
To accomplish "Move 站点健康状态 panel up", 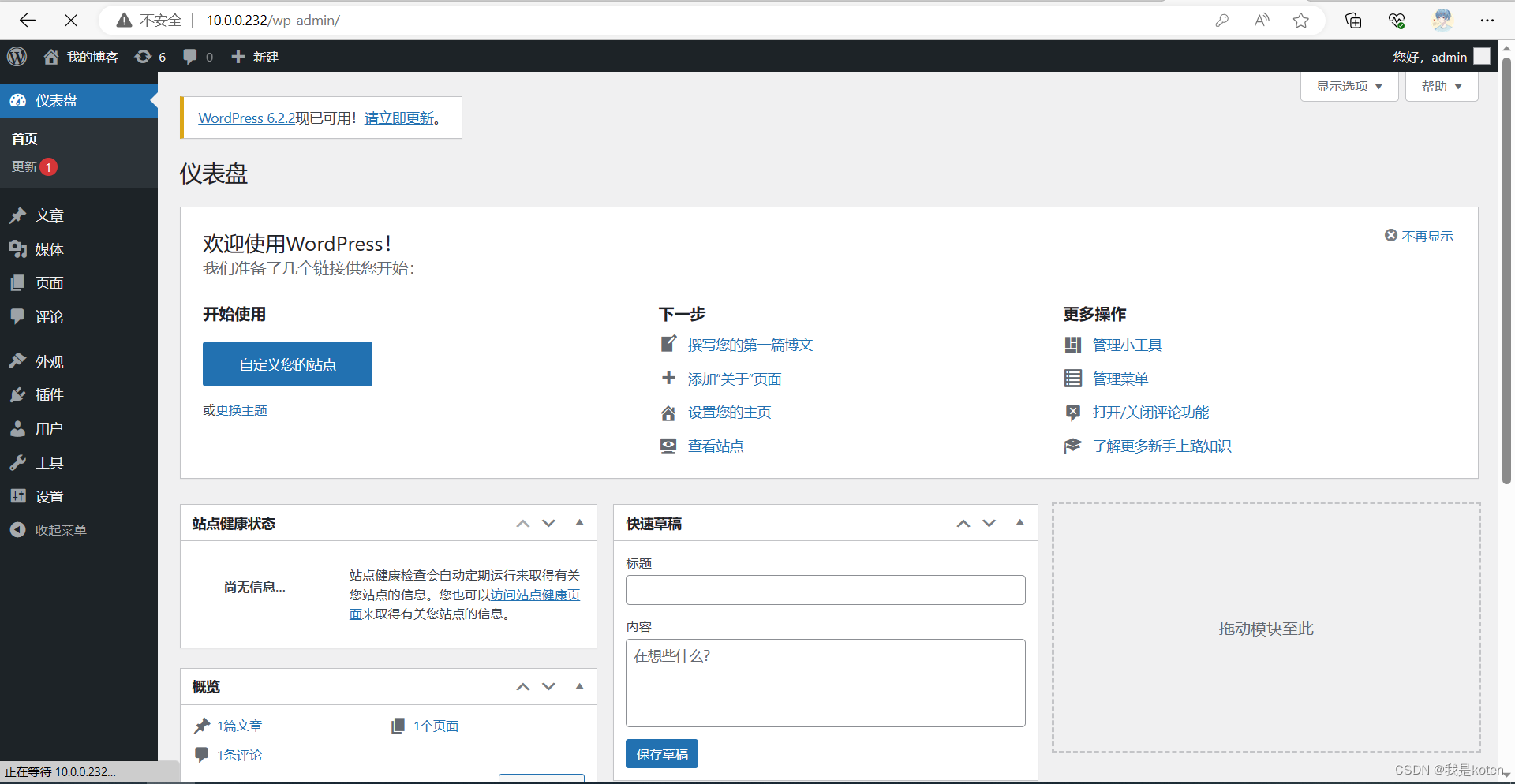I will pos(523,523).
